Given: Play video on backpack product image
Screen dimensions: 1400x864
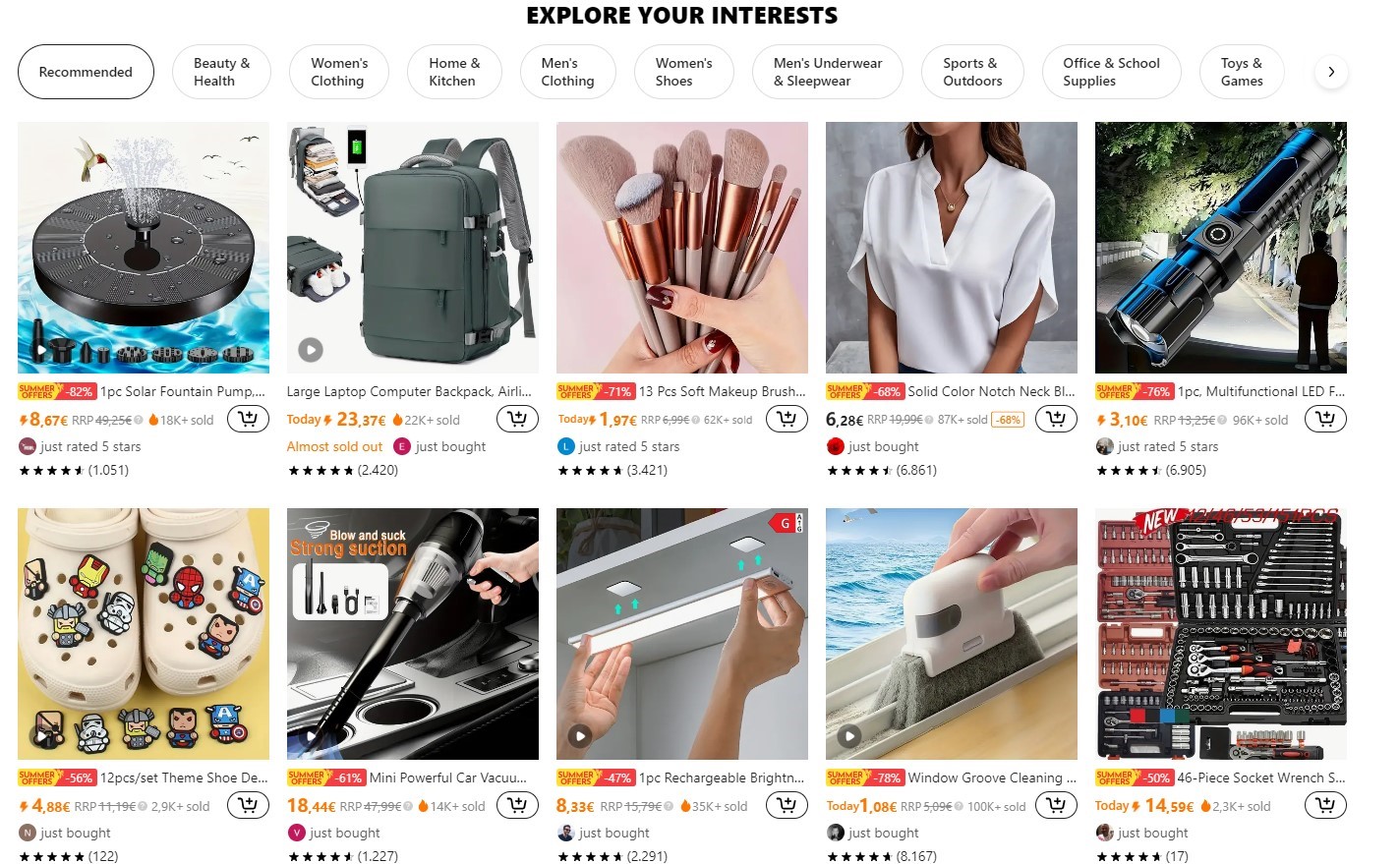Looking at the screenshot, I should tap(311, 349).
